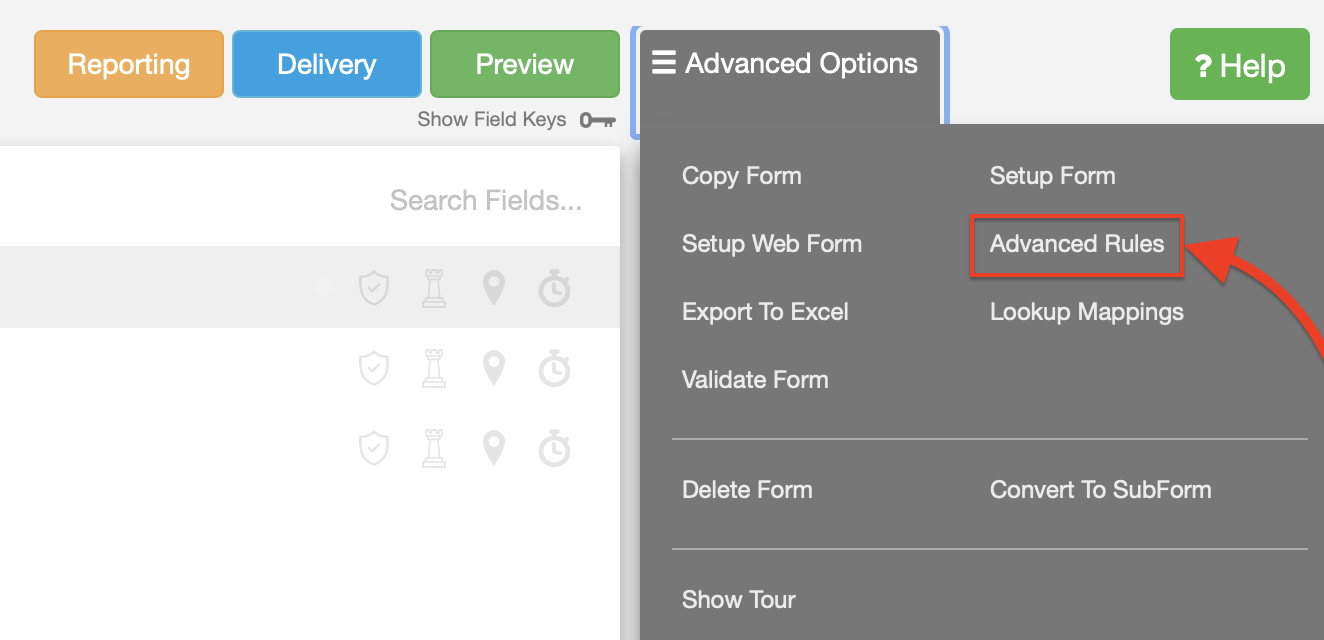This screenshot has height=640, width=1324.
Task: Click the shield checkmark icon in the bottom row
Action: pos(374,449)
